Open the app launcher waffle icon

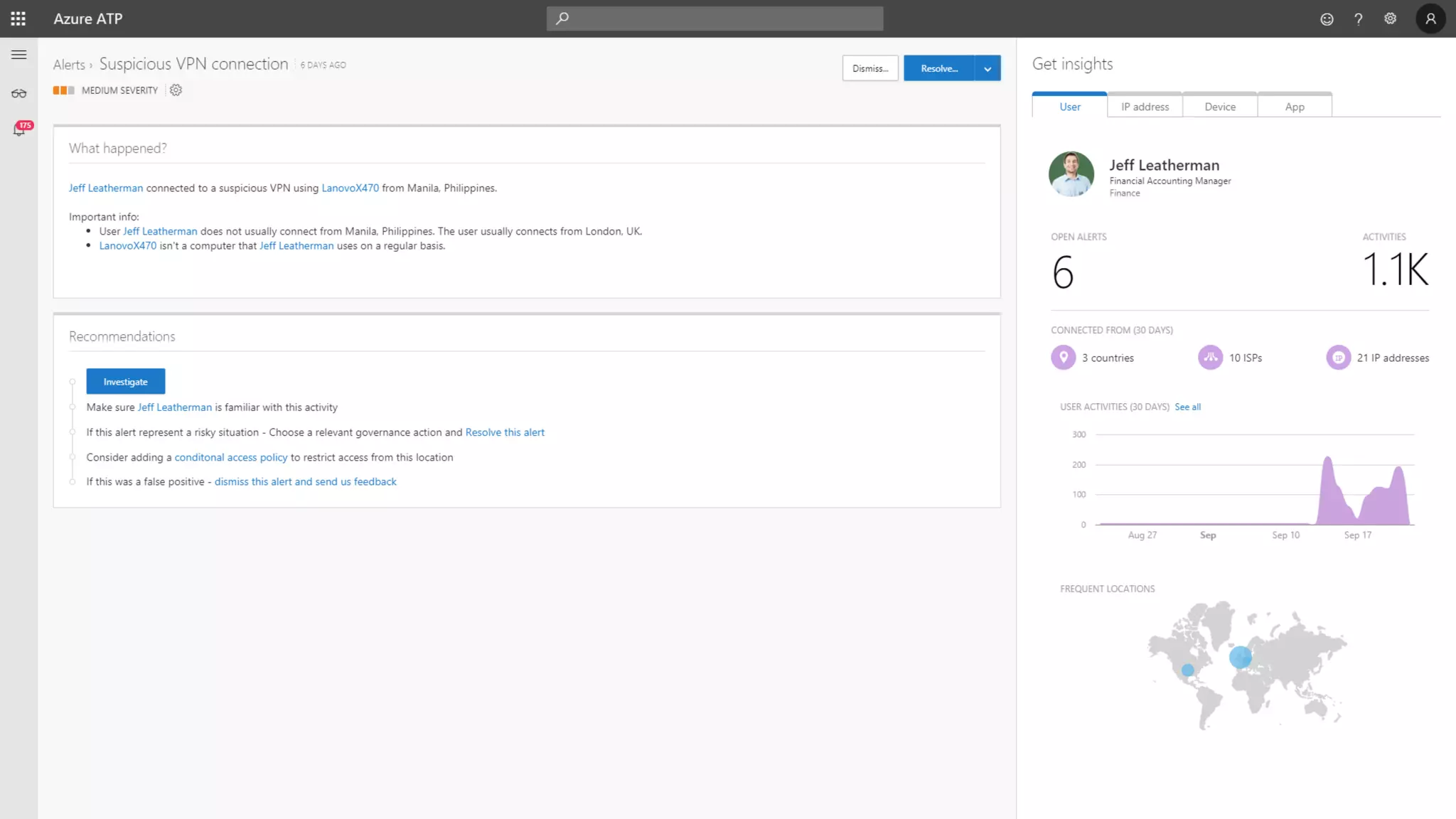[18, 18]
